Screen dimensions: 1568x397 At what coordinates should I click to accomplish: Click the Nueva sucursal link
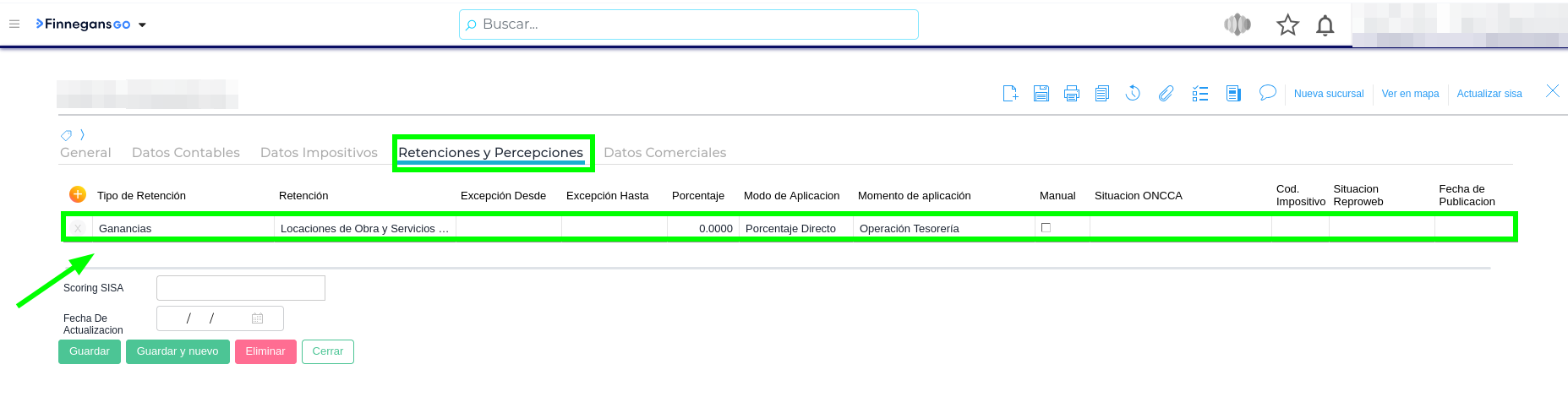click(1328, 94)
